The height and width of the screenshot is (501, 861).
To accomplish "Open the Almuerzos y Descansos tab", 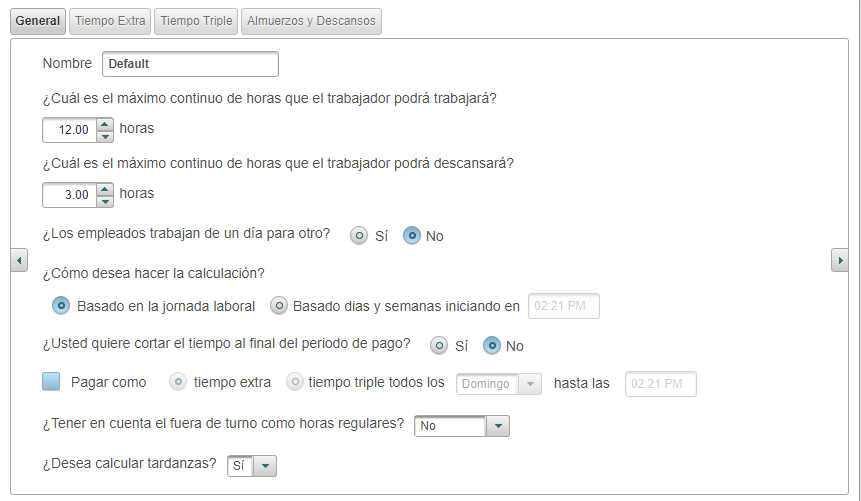I will tap(311, 21).
